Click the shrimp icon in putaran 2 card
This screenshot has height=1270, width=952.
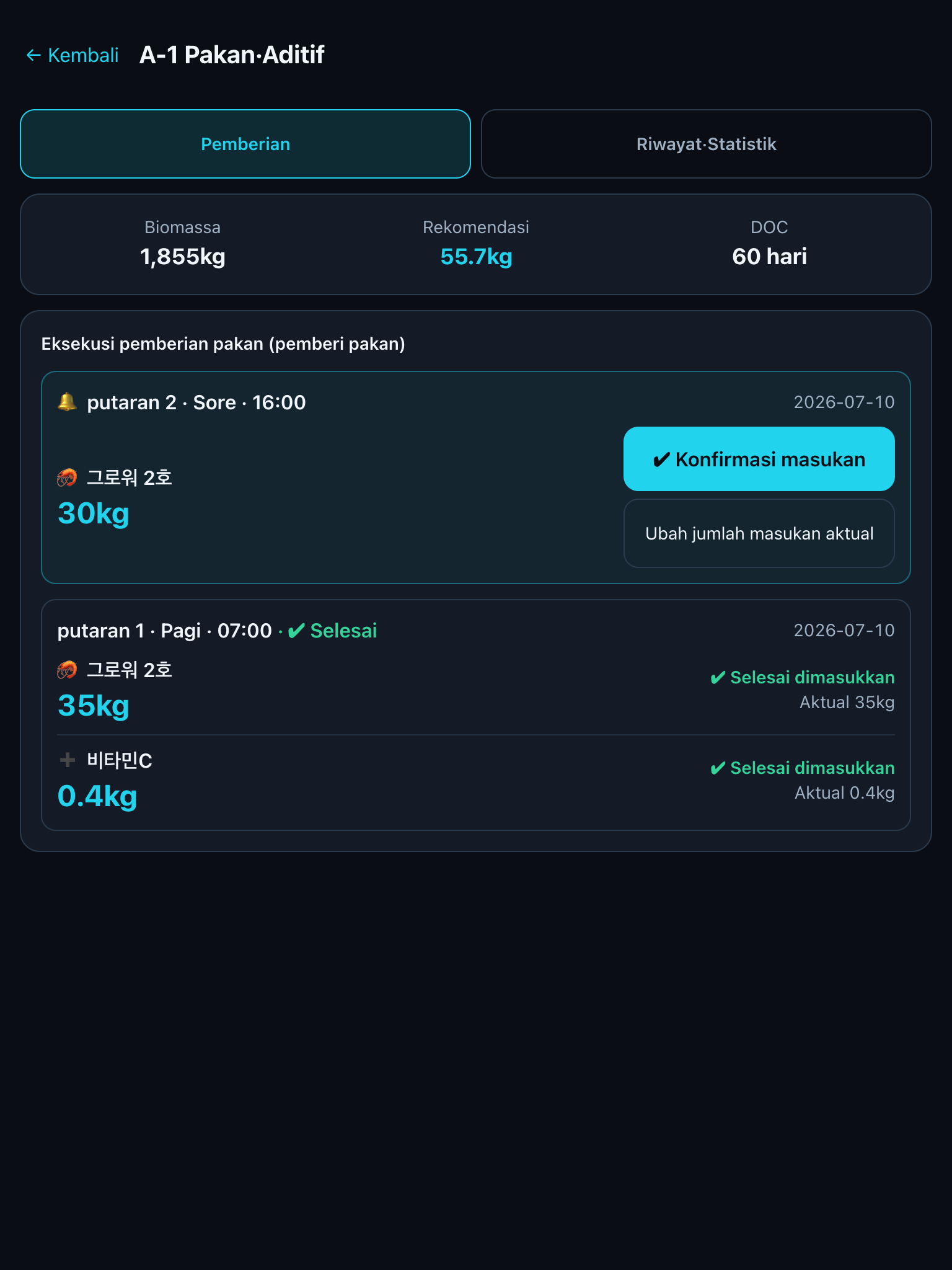point(67,477)
